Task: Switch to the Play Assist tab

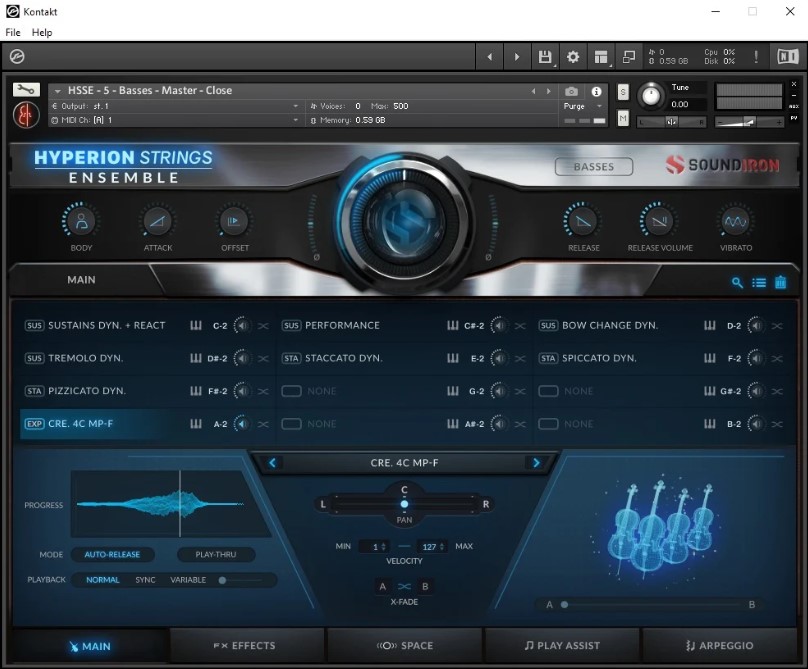Action: (x=562, y=645)
